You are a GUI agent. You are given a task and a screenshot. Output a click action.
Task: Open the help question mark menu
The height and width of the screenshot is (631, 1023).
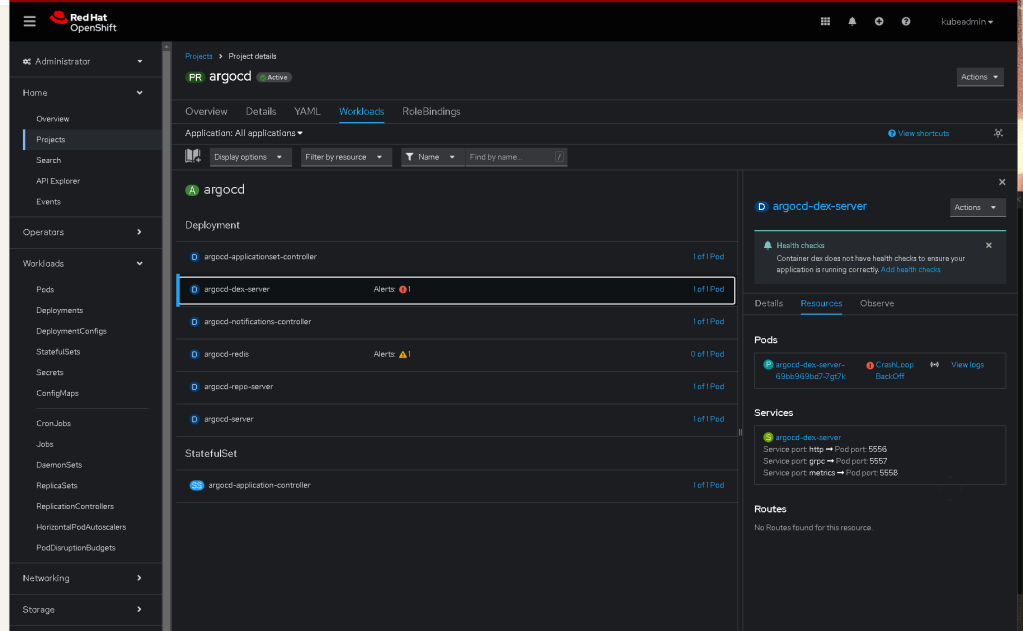coord(906,22)
